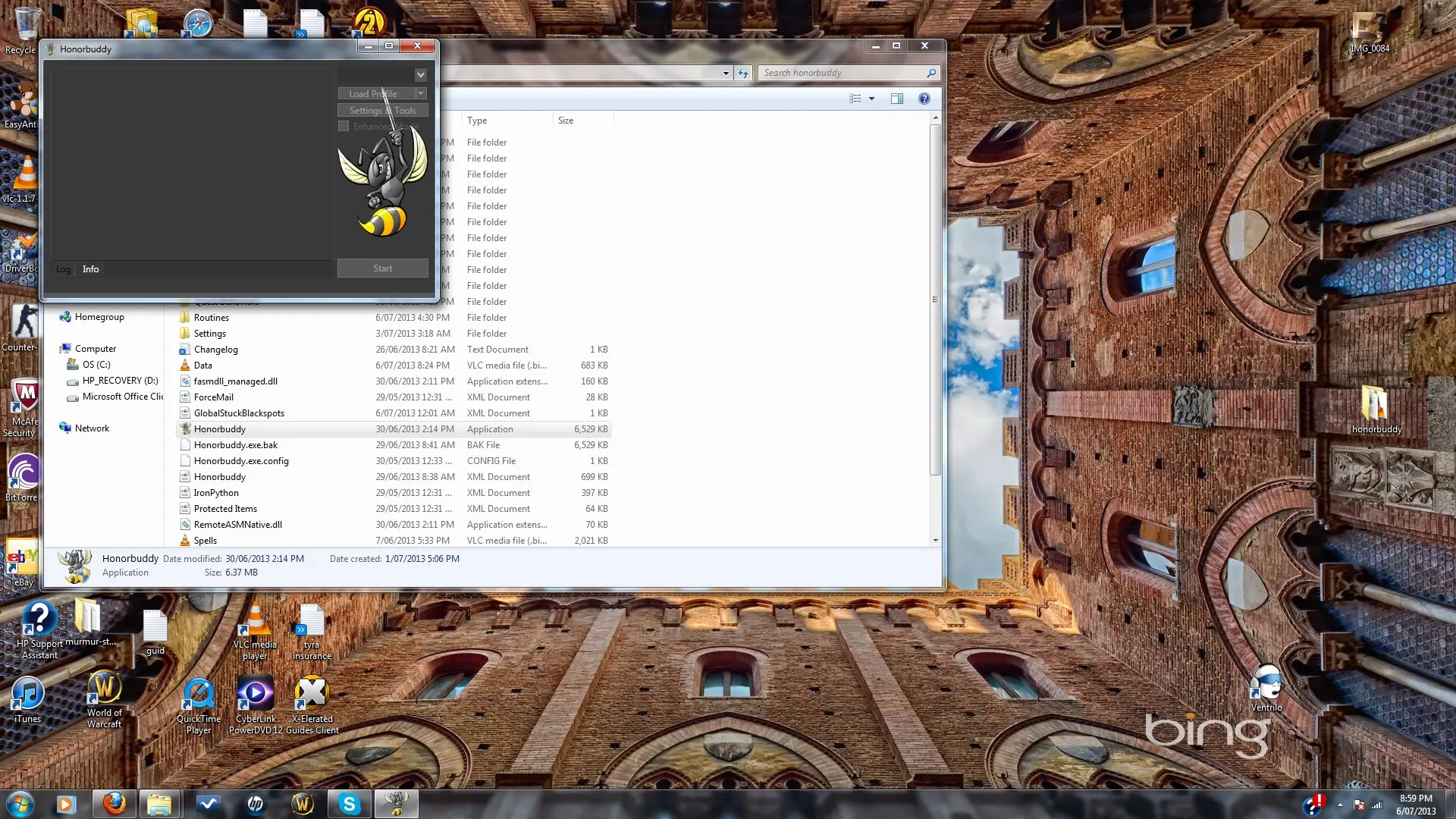This screenshot has height=819, width=1456.
Task: Select Ventrilo desktop shortcut
Action: coord(1266,689)
